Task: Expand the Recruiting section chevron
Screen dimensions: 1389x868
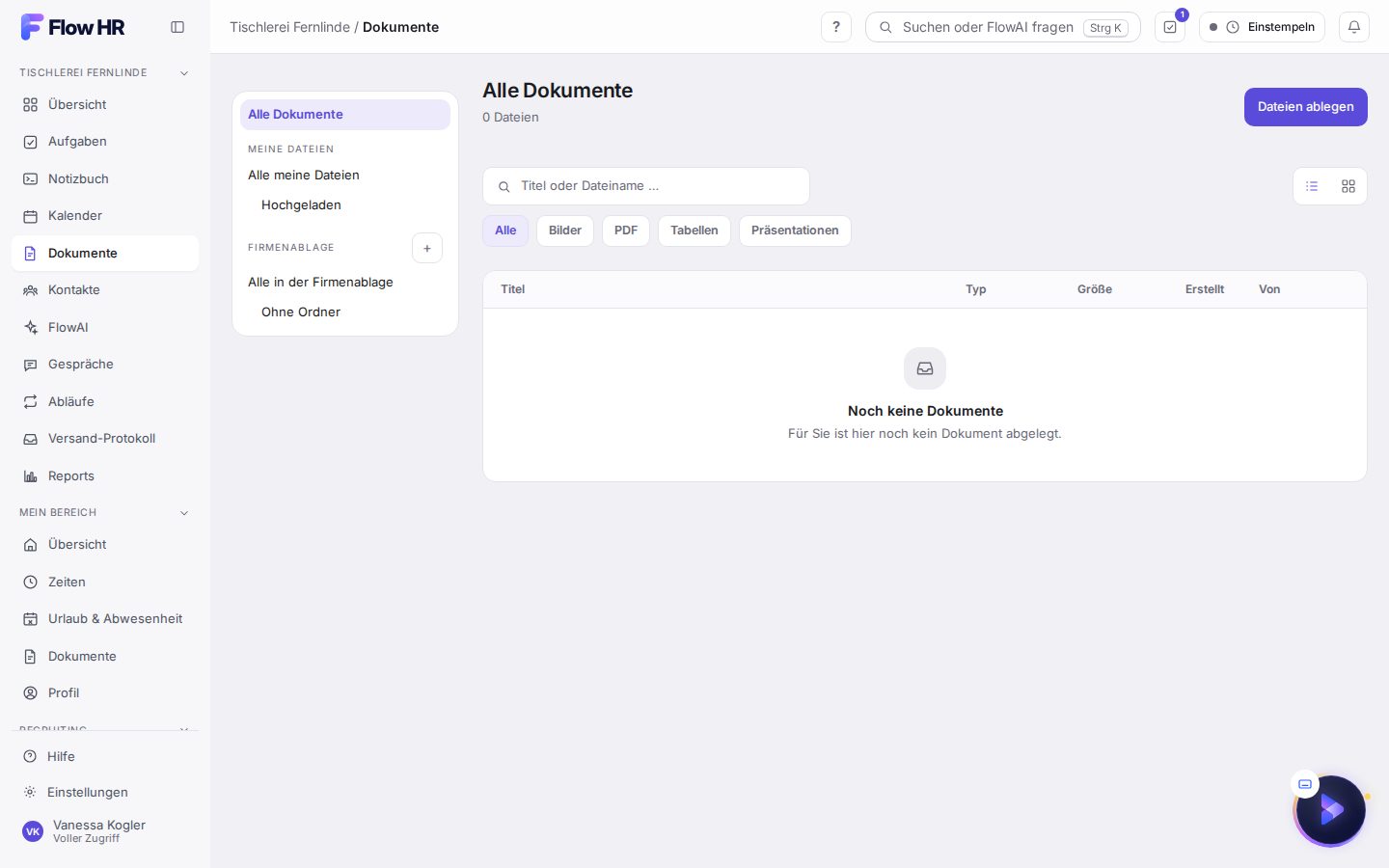Action: pyautogui.click(x=184, y=729)
